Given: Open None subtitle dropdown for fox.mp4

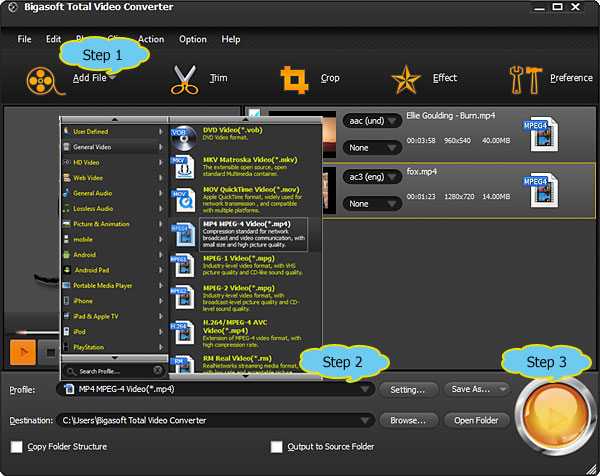Looking at the screenshot, I should (372, 204).
